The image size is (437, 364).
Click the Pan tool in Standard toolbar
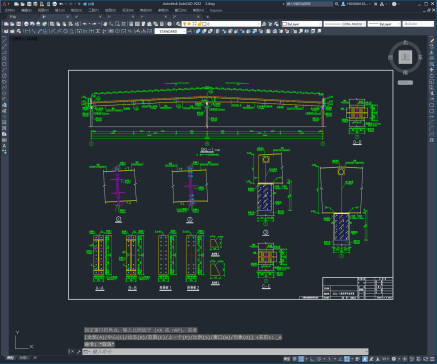[x=105, y=24]
